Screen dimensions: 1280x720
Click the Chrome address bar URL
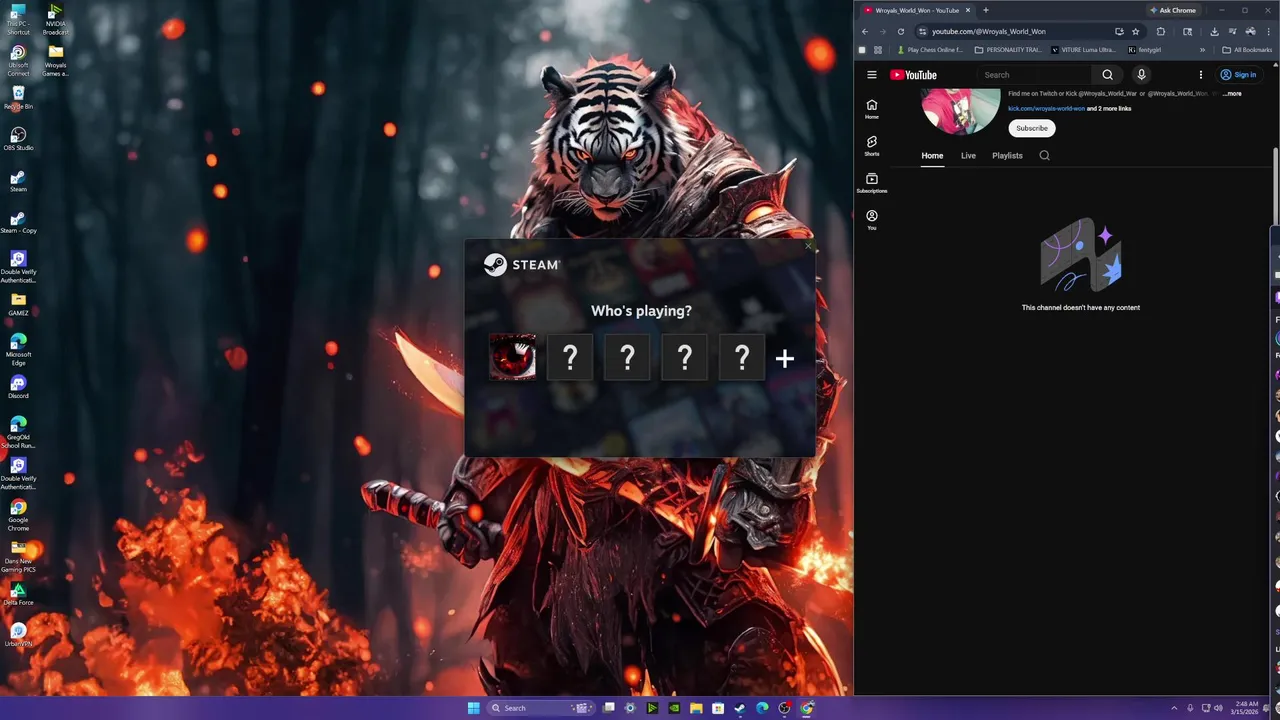pos(988,31)
